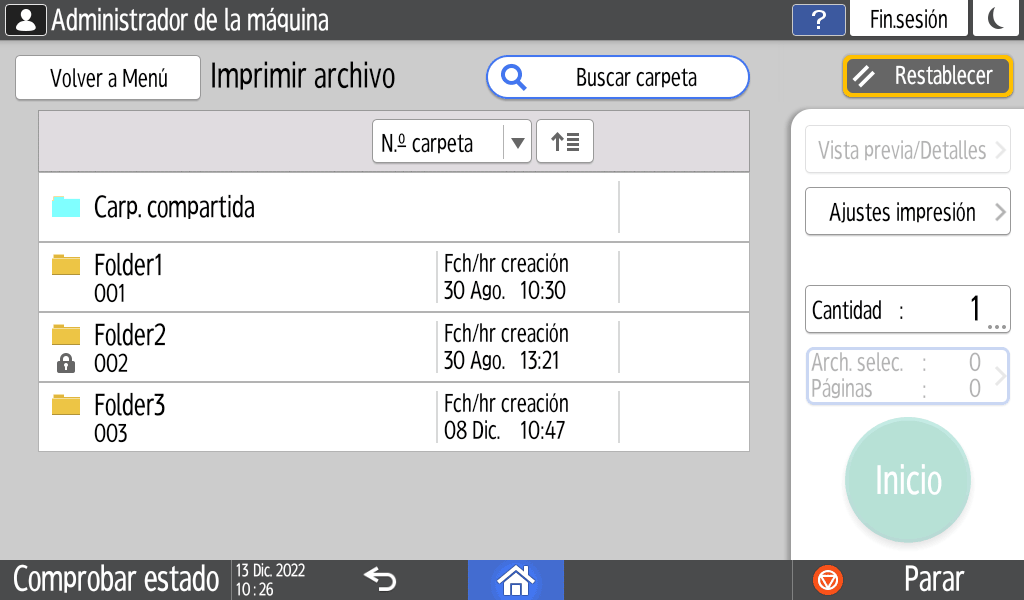The image size is (1024, 600).
Task: Expand Ajustes impresión settings
Action: click(907, 212)
